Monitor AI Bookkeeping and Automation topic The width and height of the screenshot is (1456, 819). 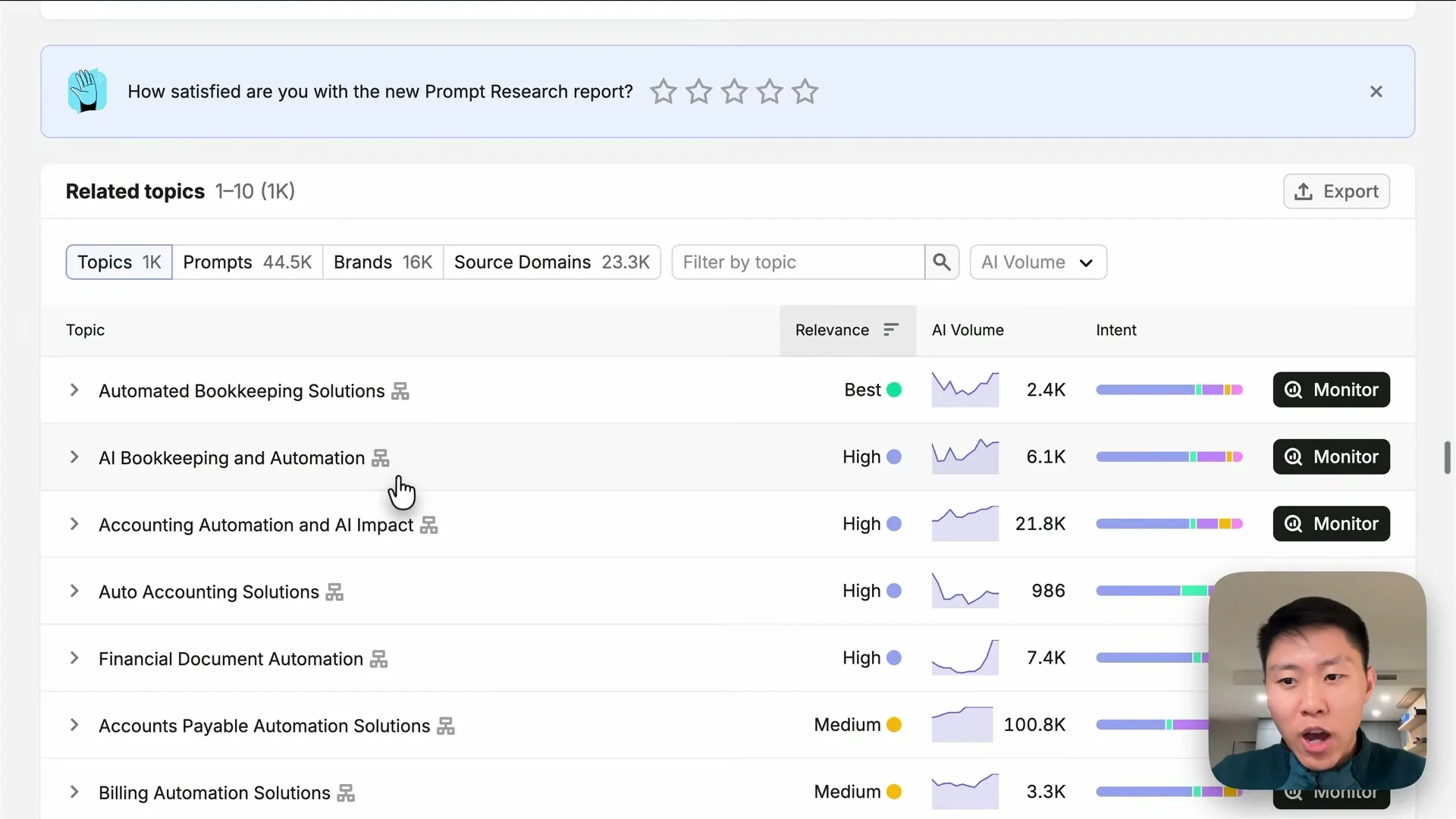point(1332,457)
